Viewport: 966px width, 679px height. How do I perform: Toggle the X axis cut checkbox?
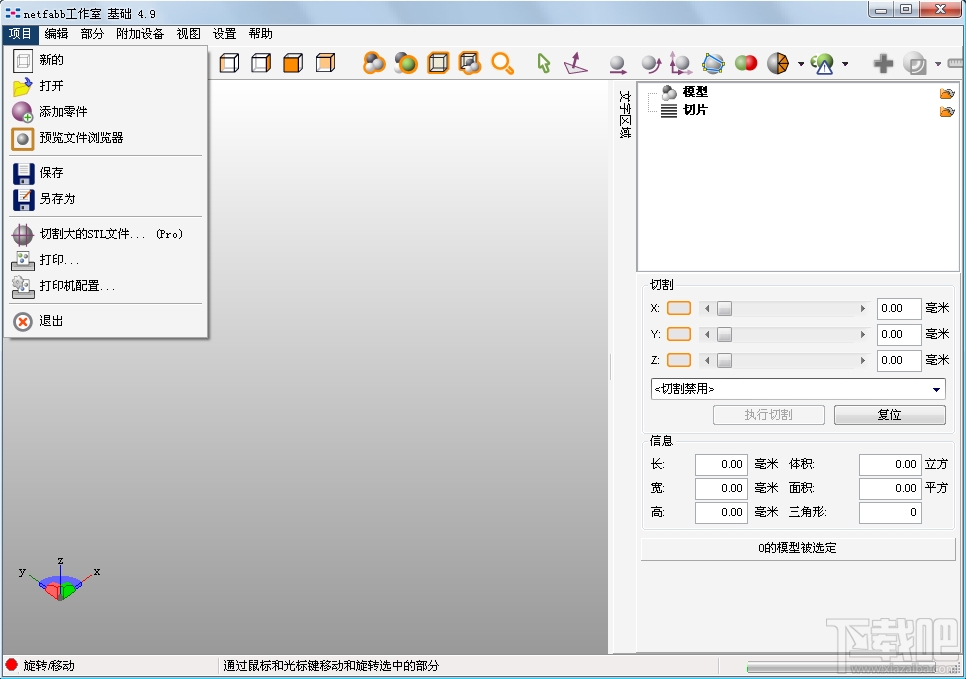678,308
